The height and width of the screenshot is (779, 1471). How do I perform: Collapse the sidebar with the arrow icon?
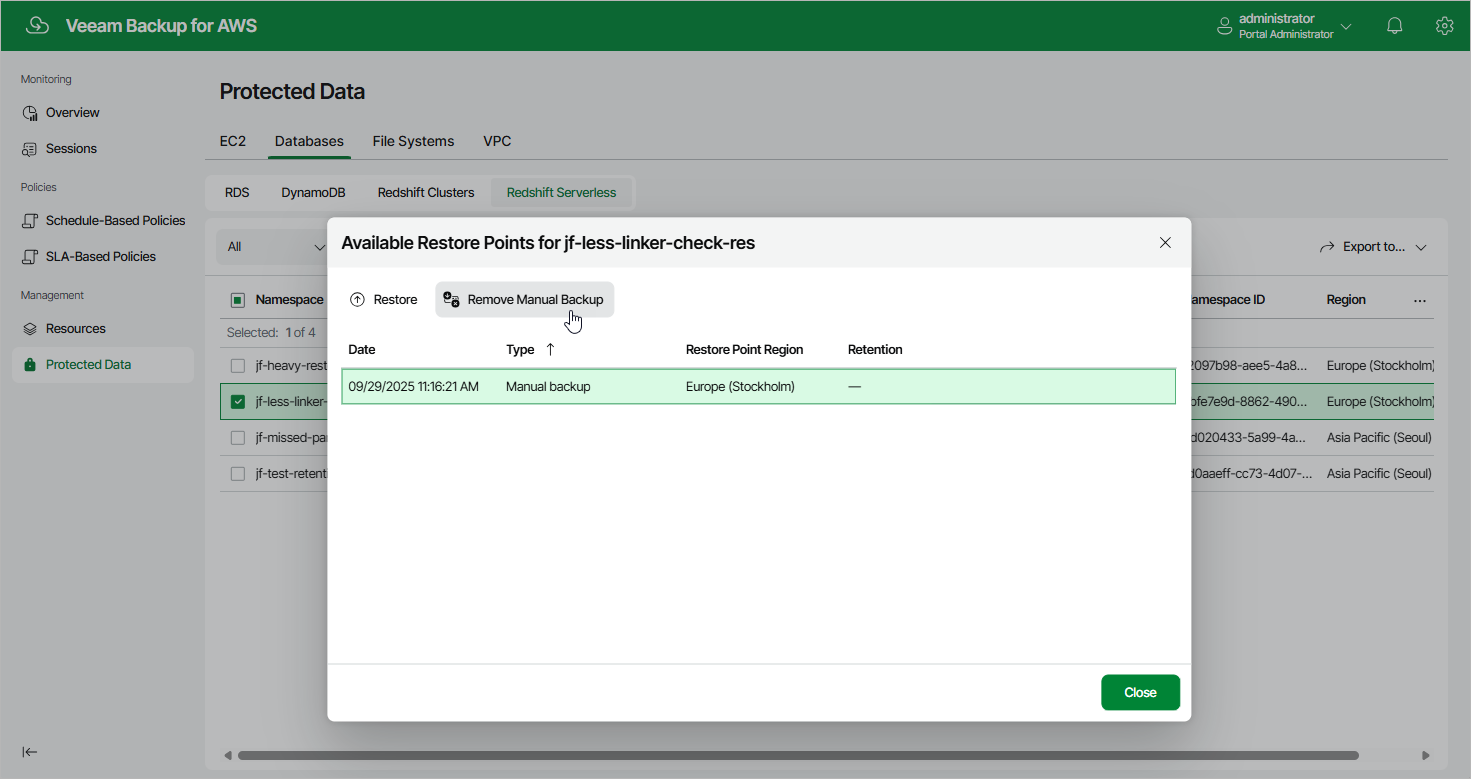(30, 752)
